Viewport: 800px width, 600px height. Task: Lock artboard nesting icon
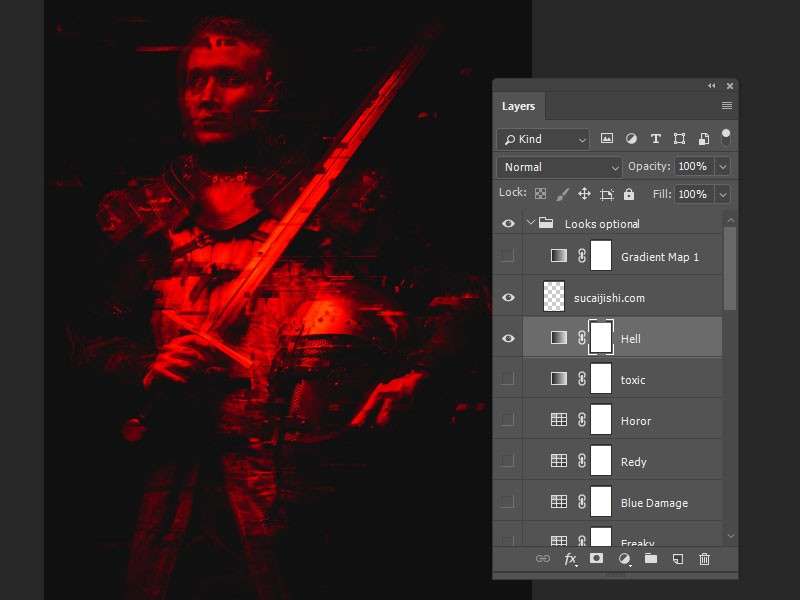tap(607, 194)
